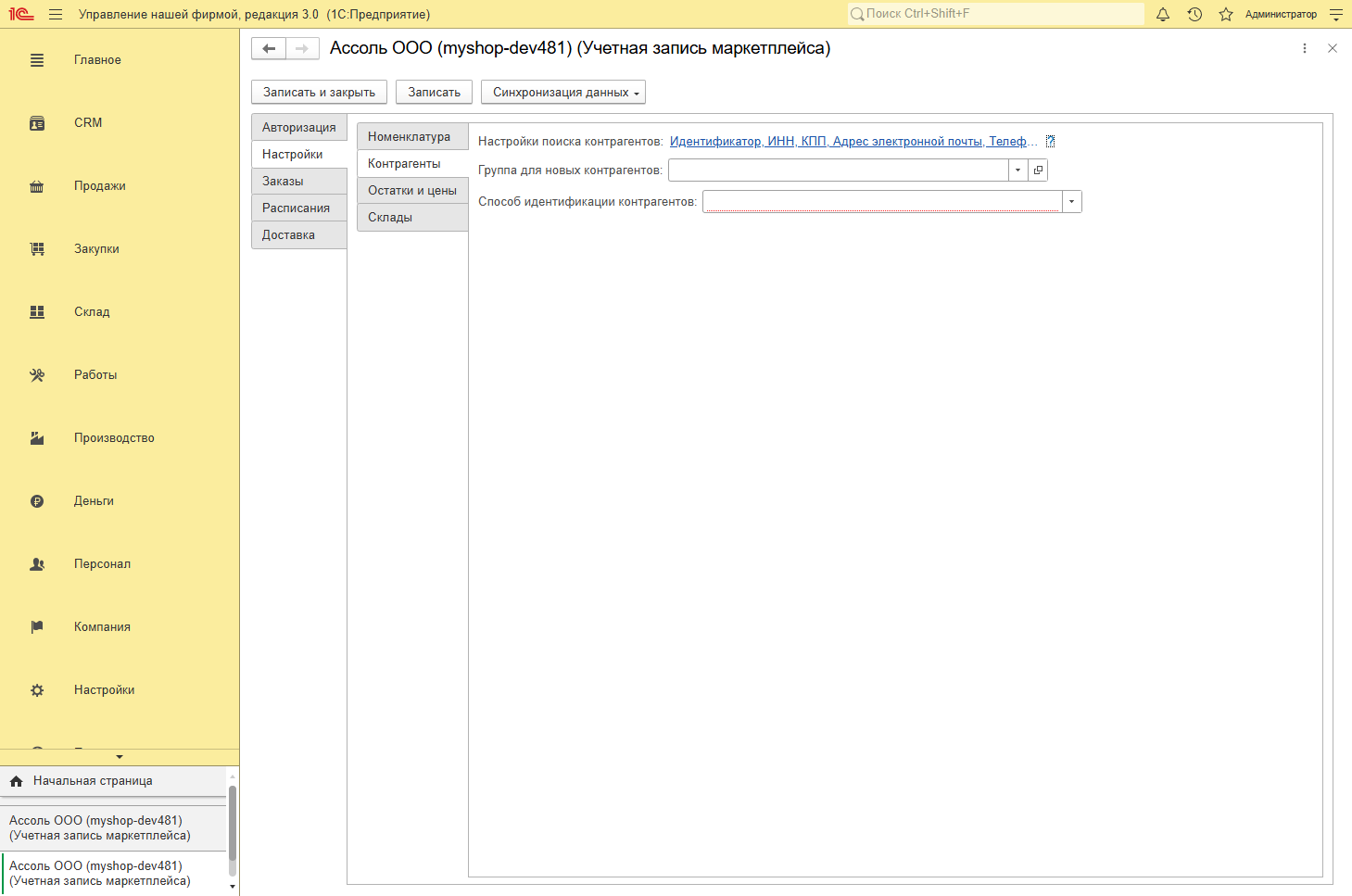
Task: Open the Компания section
Action: click(x=102, y=627)
